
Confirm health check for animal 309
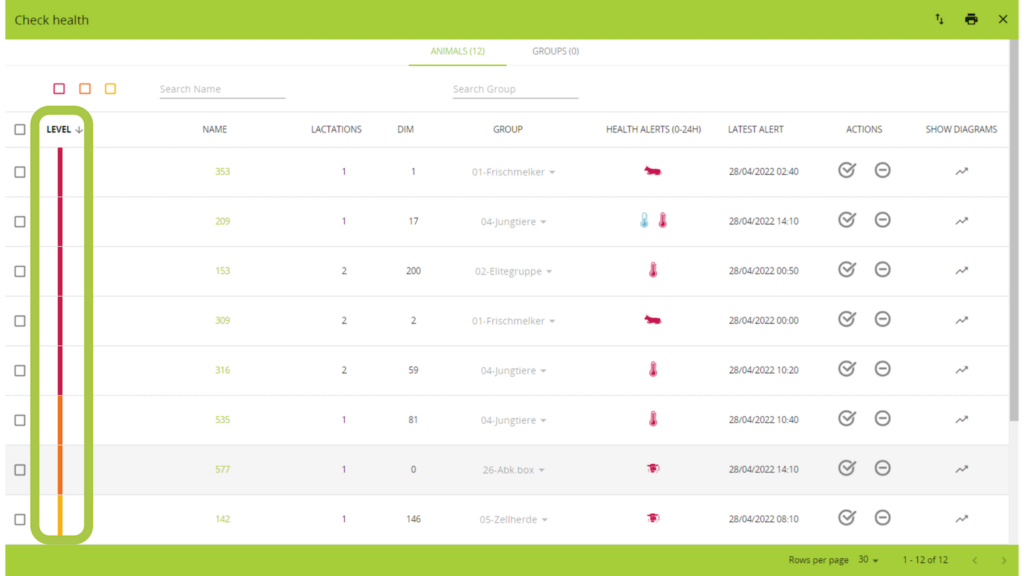tap(847, 319)
